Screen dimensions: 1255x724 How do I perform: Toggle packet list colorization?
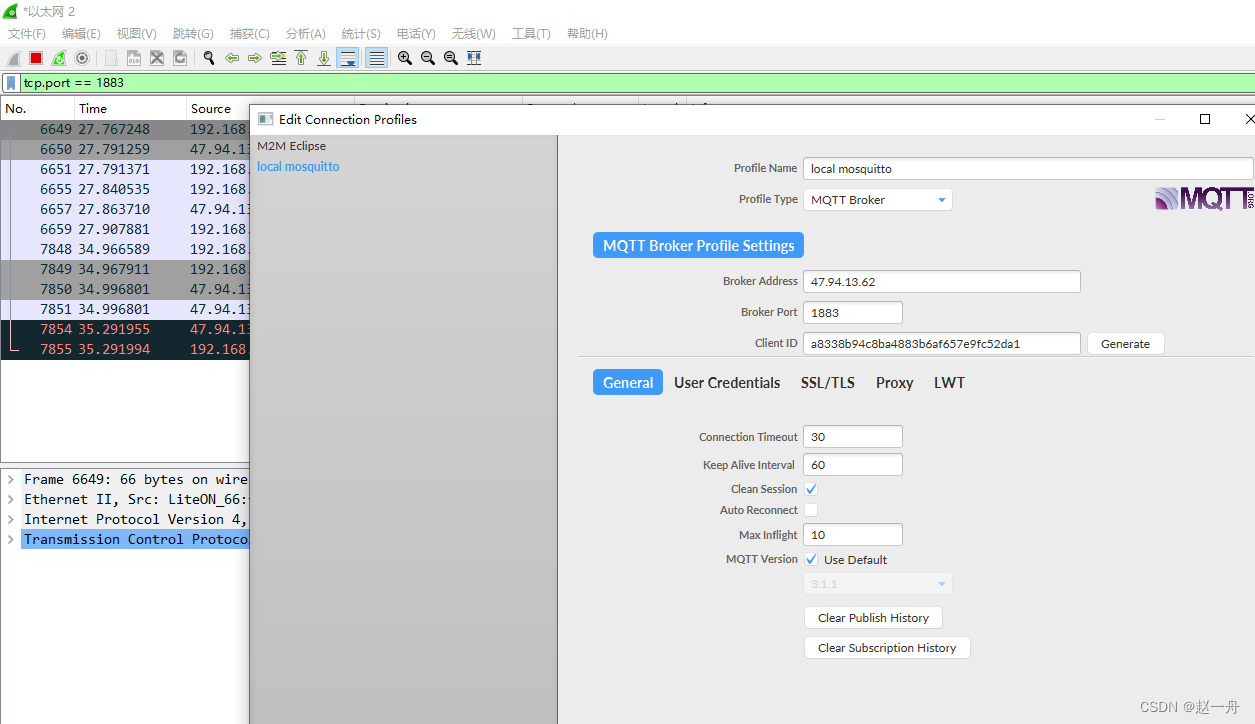[376, 58]
